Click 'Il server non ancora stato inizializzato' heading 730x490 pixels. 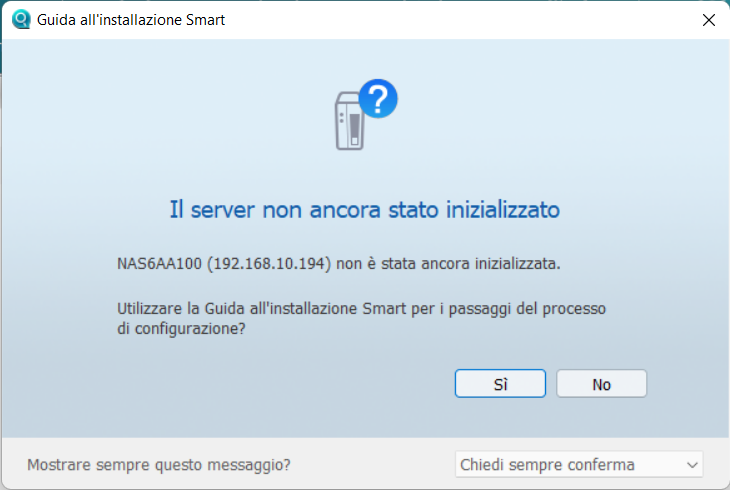pos(365,210)
